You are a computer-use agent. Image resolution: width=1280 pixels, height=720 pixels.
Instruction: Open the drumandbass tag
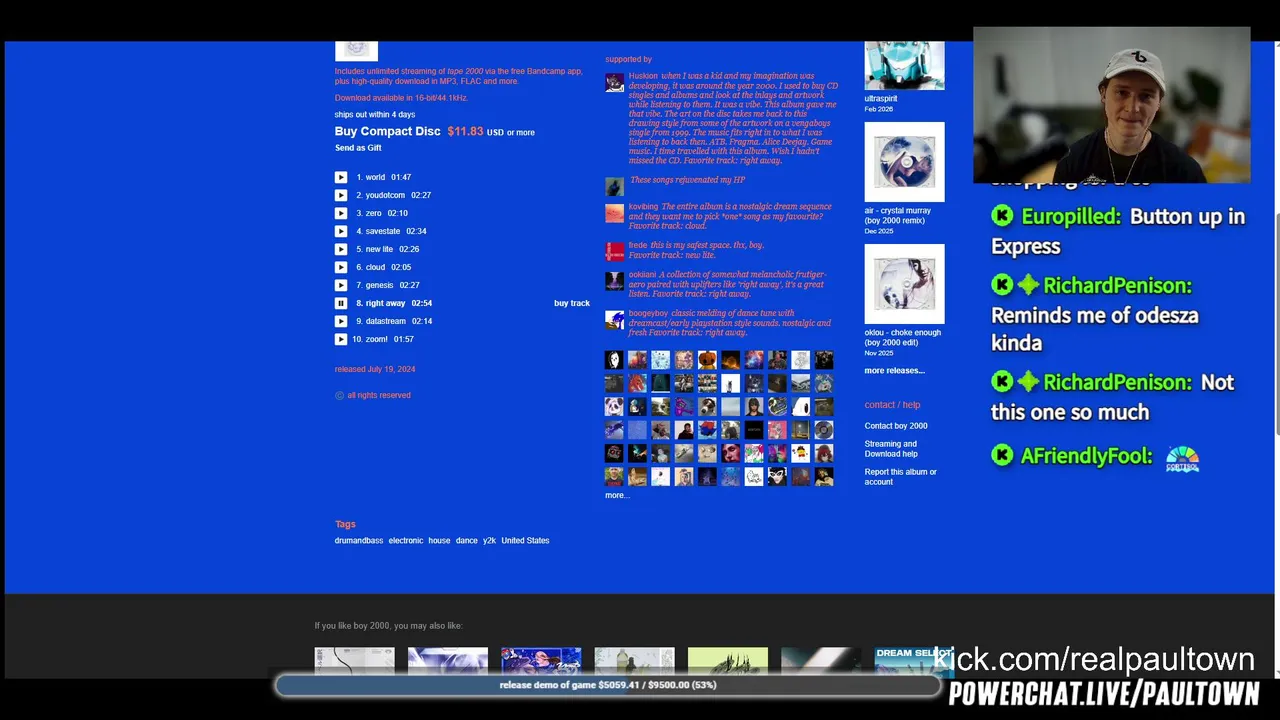coord(359,540)
